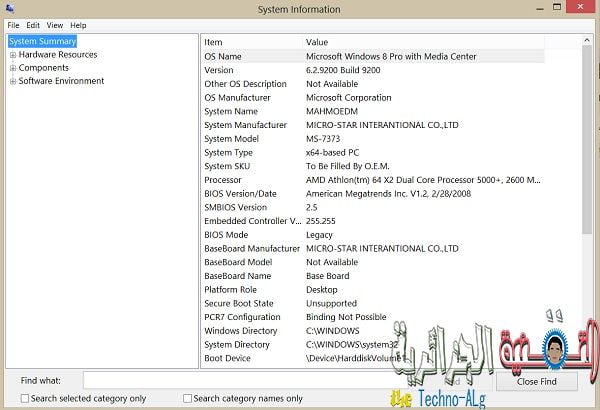Select the Embedded Controller Version row
Viewport: 600px width, 410px height.
coord(373,221)
